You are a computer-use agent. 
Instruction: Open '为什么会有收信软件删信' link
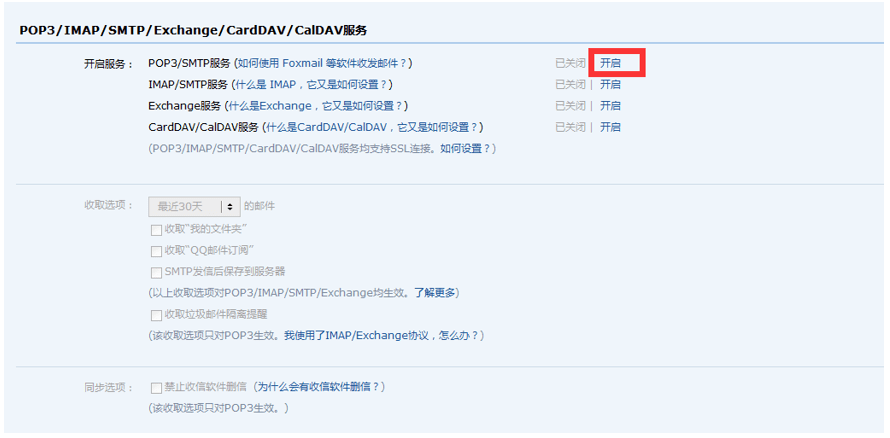click(x=318, y=387)
